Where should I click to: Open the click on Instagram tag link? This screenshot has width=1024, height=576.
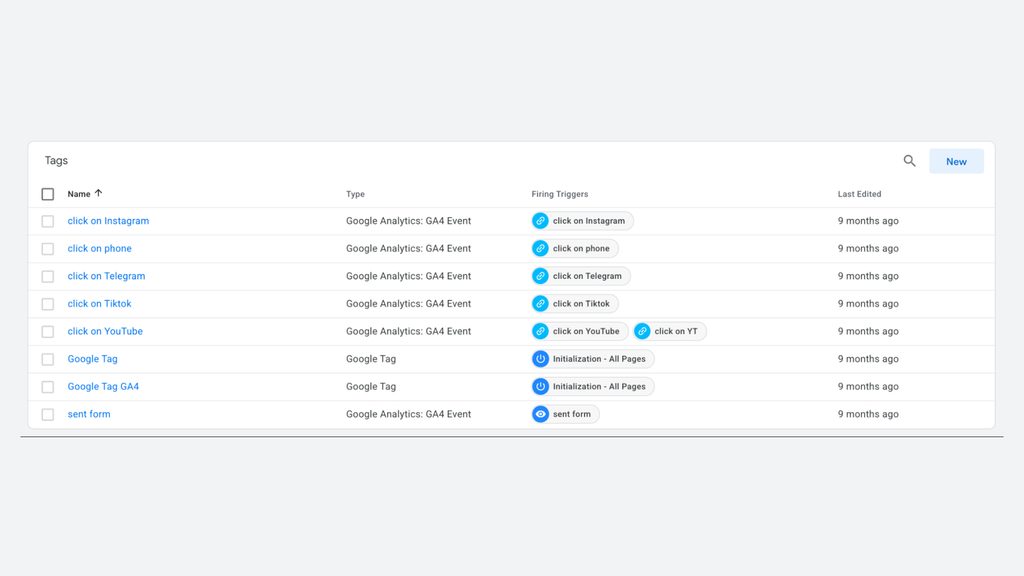[x=108, y=221]
